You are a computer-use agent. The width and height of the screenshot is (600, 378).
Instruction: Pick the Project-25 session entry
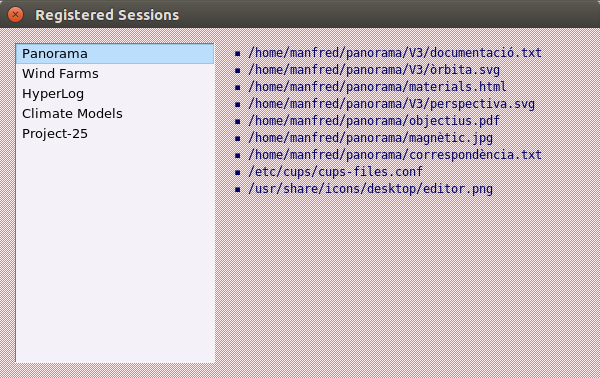click(x=115, y=134)
